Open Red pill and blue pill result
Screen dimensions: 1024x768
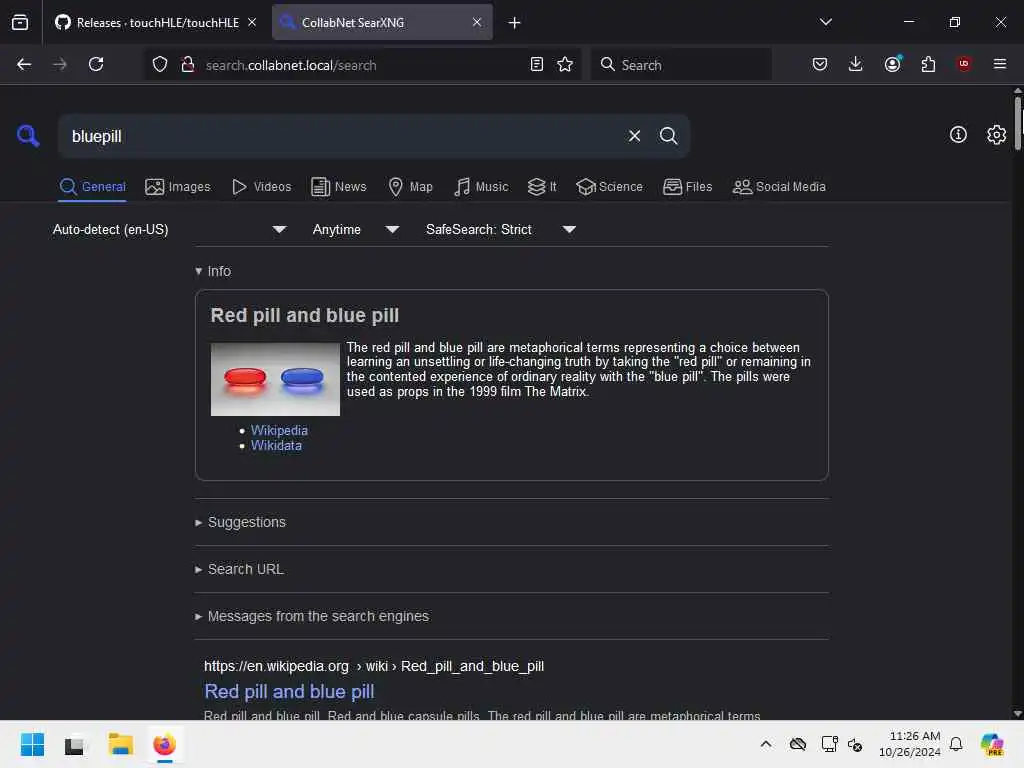click(x=289, y=692)
